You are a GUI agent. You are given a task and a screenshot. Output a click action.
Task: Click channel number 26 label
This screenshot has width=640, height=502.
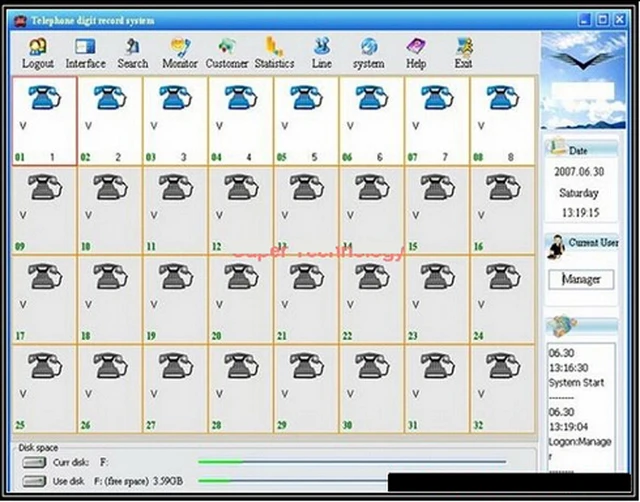coord(85,425)
